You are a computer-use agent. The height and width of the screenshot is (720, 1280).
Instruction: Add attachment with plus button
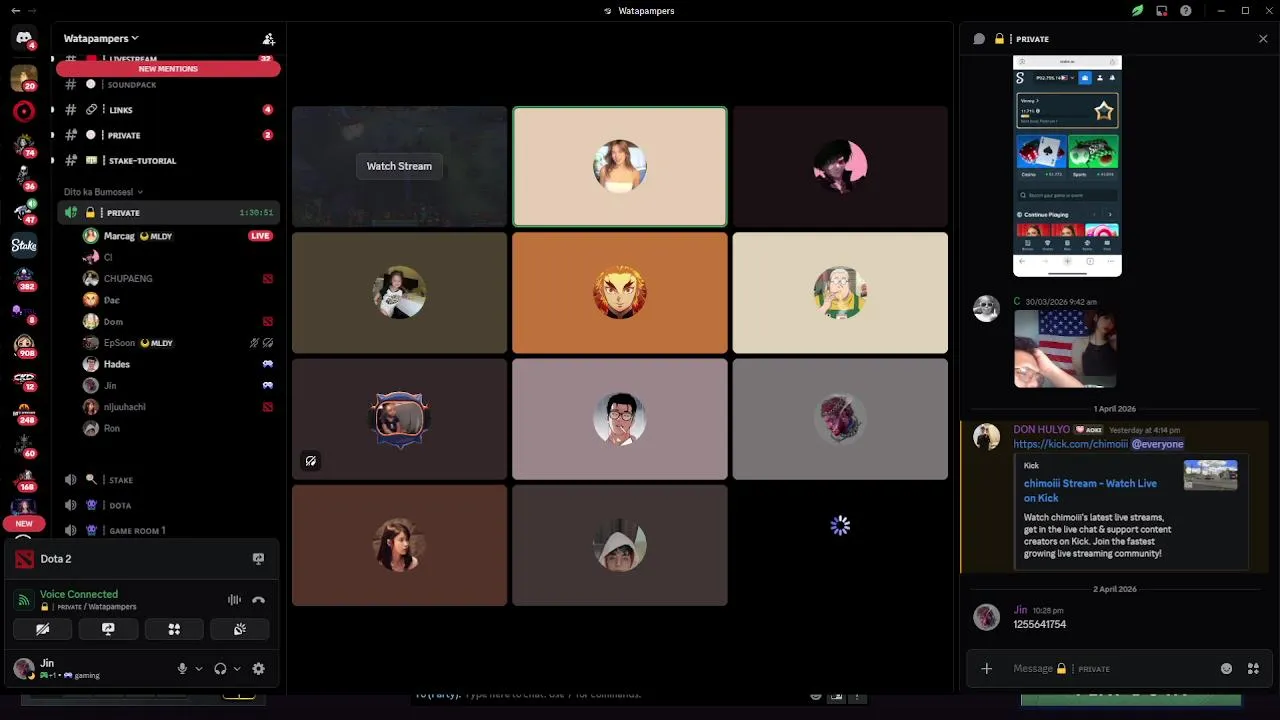pyautogui.click(x=986, y=669)
